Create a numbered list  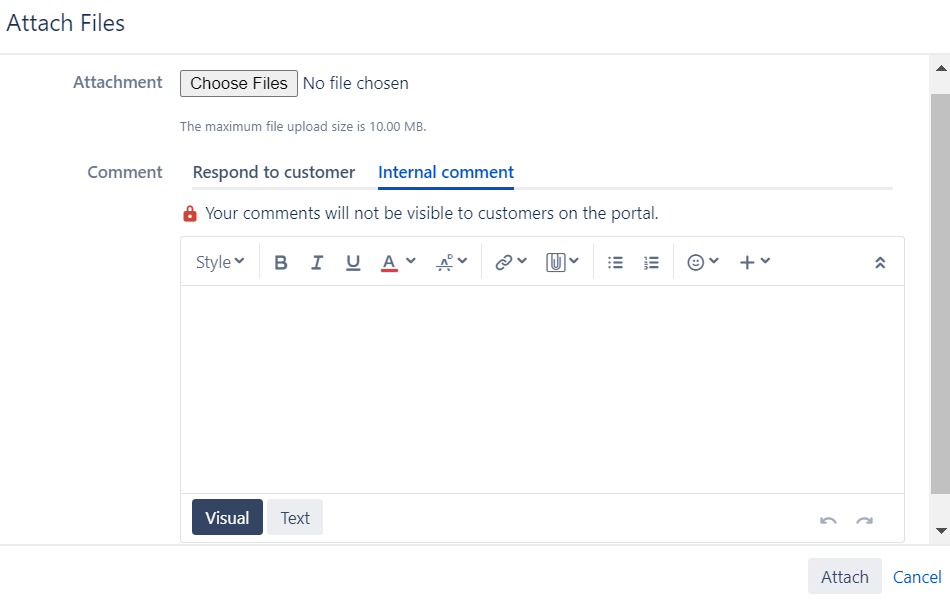coord(651,261)
